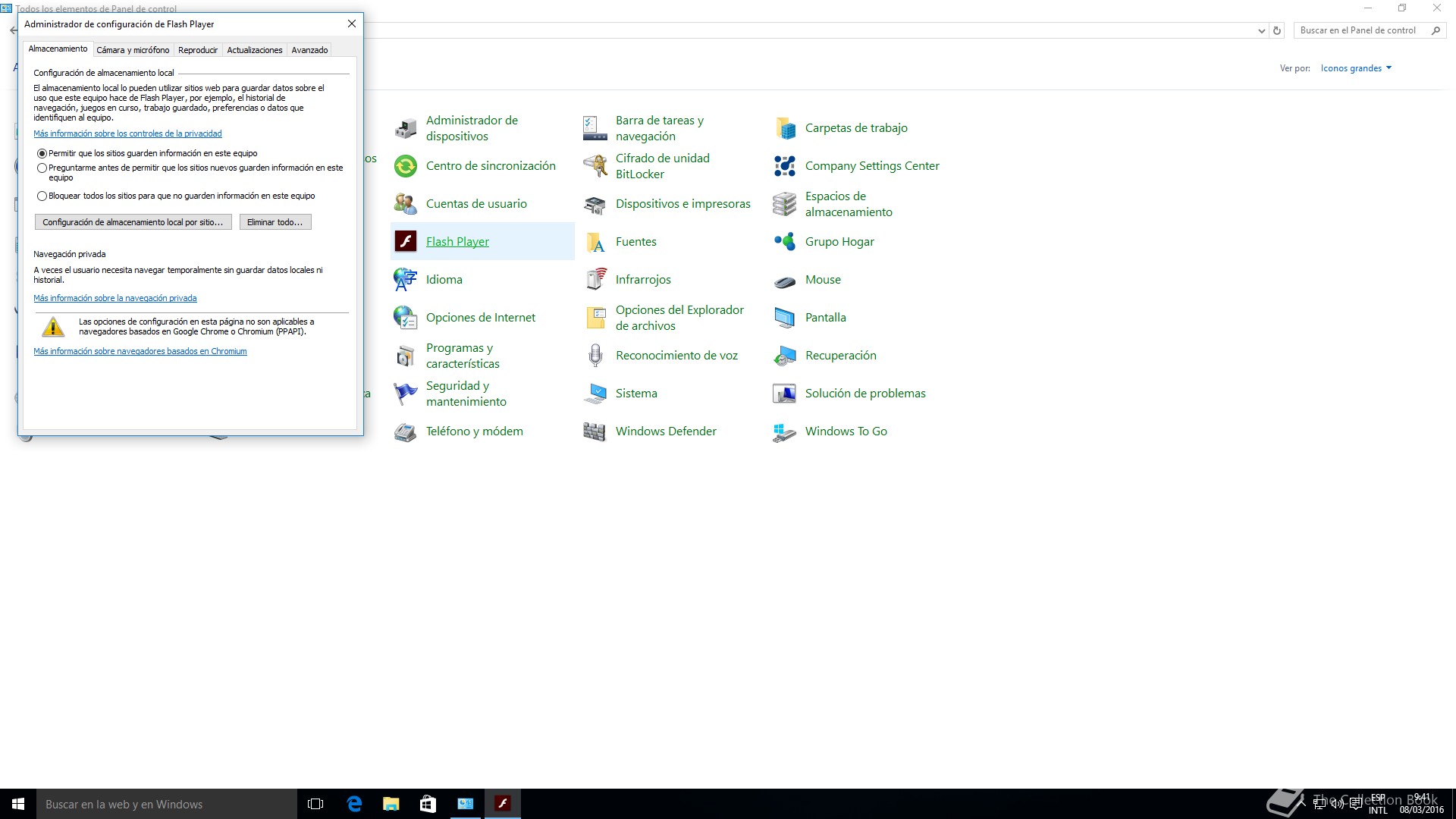1456x819 pixels.
Task: Switch to the Actualizaciones tab
Action: tap(255, 50)
